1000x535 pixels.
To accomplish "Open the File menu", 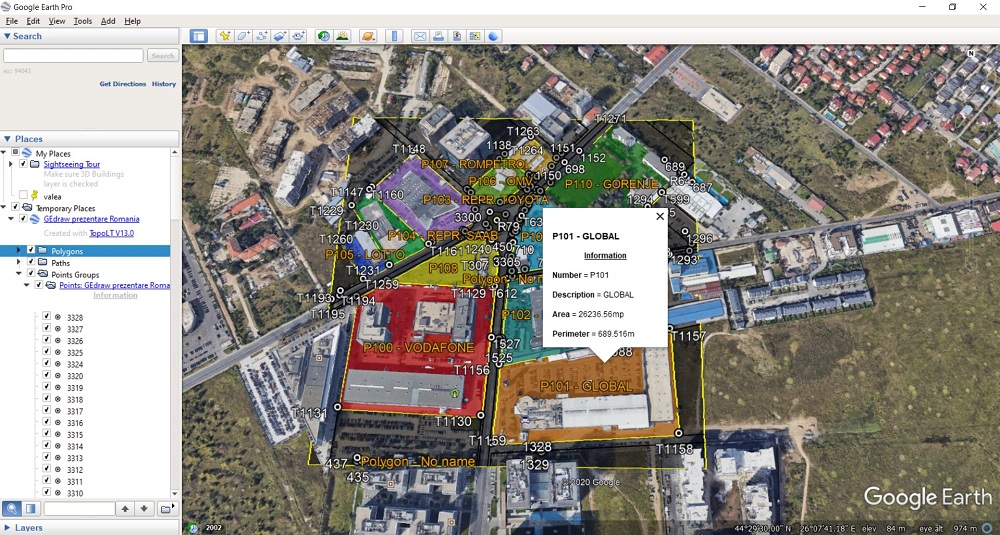I will pyautogui.click(x=11, y=21).
